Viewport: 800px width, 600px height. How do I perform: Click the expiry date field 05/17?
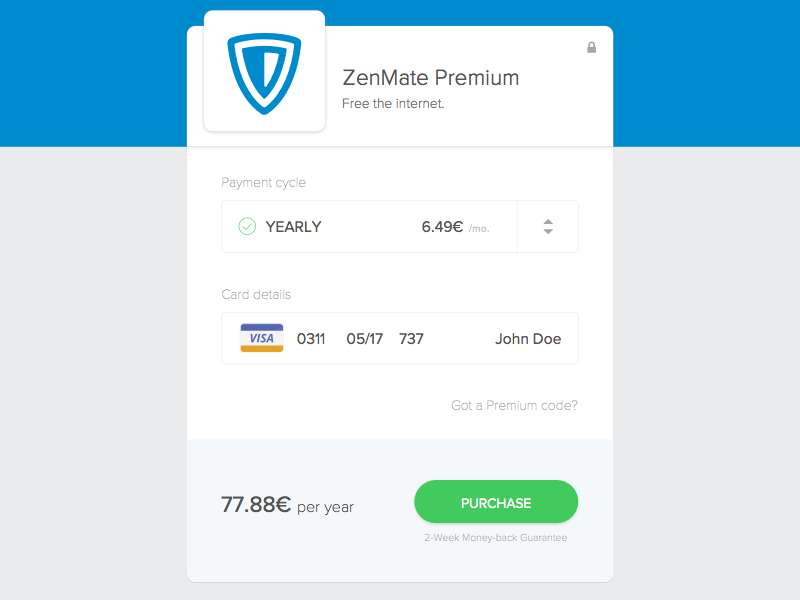tap(364, 339)
